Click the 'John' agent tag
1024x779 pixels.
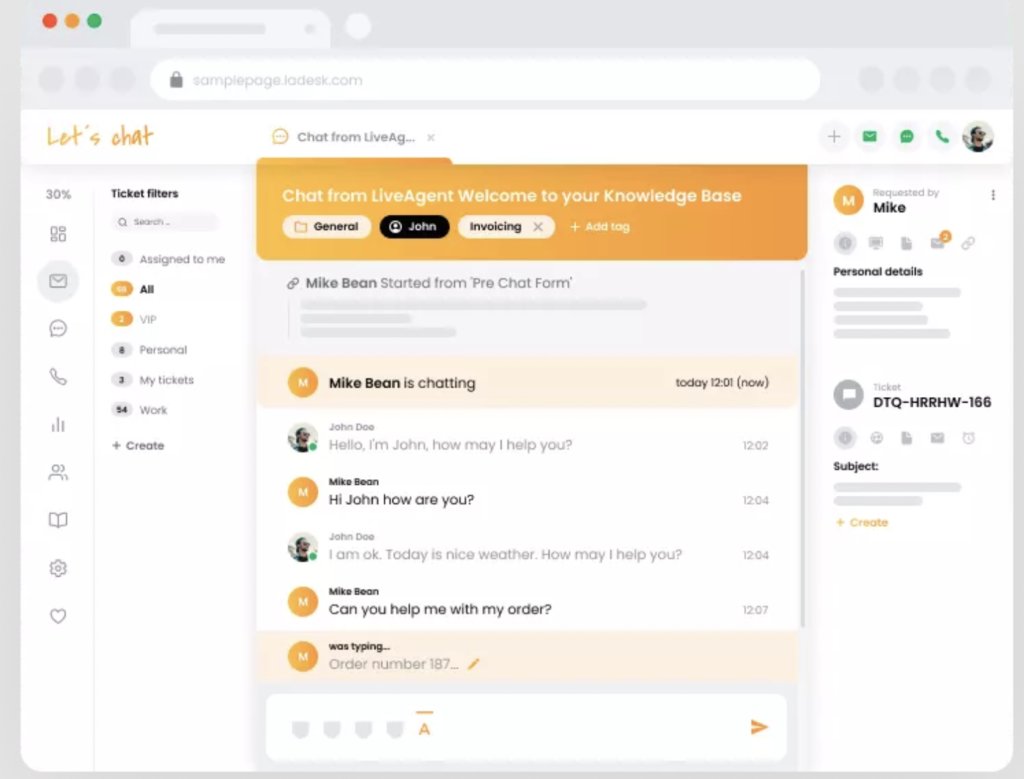pyautogui.click(x=414, y=227)
